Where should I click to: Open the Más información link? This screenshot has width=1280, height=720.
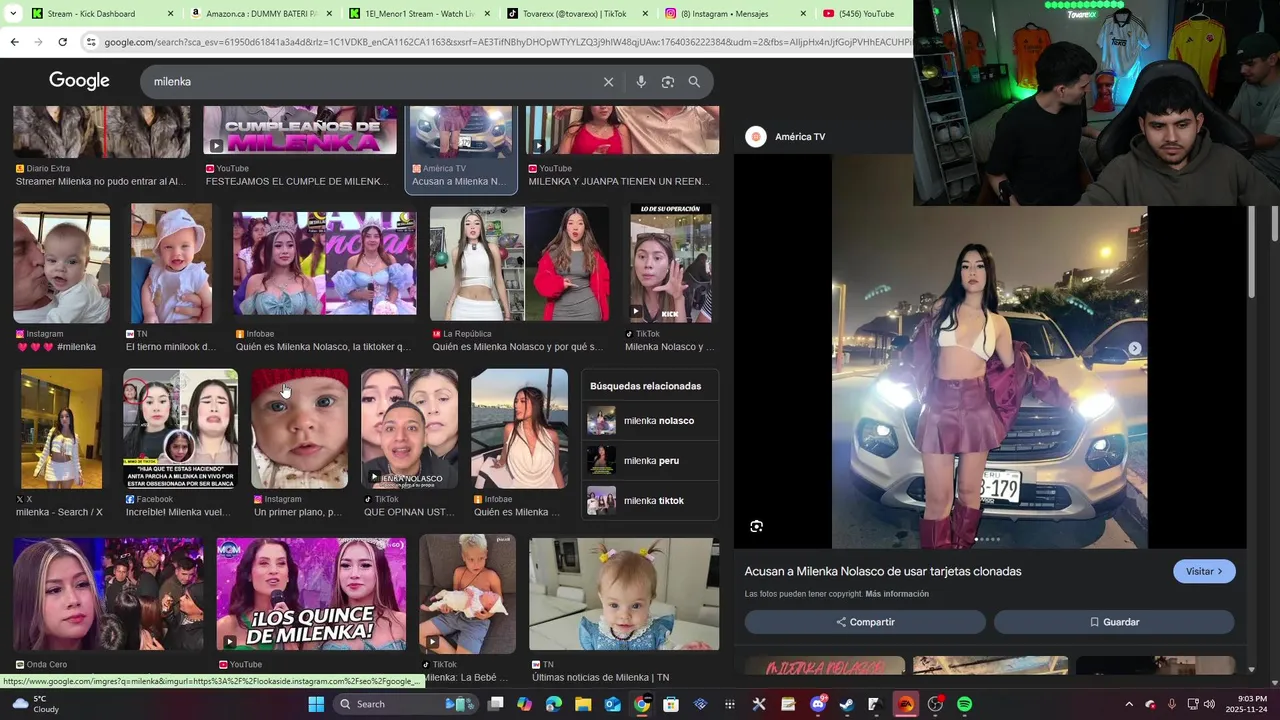[x=897, y=594]
